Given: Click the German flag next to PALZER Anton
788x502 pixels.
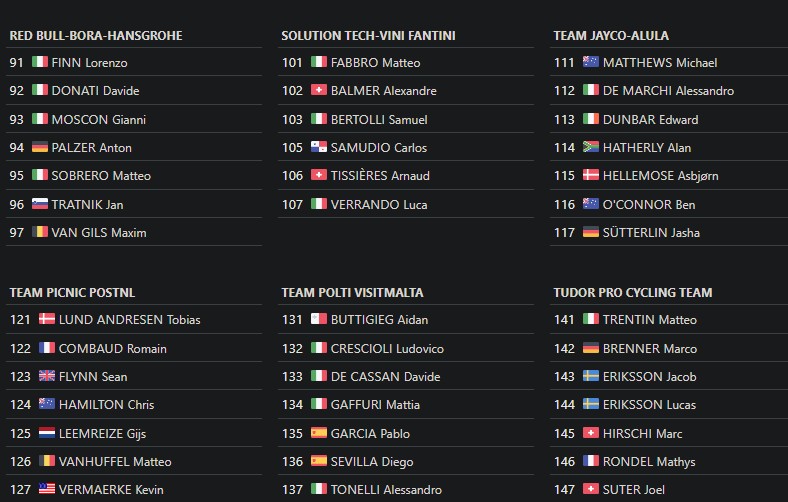Looking at the screenshot, I should point(40,147).
